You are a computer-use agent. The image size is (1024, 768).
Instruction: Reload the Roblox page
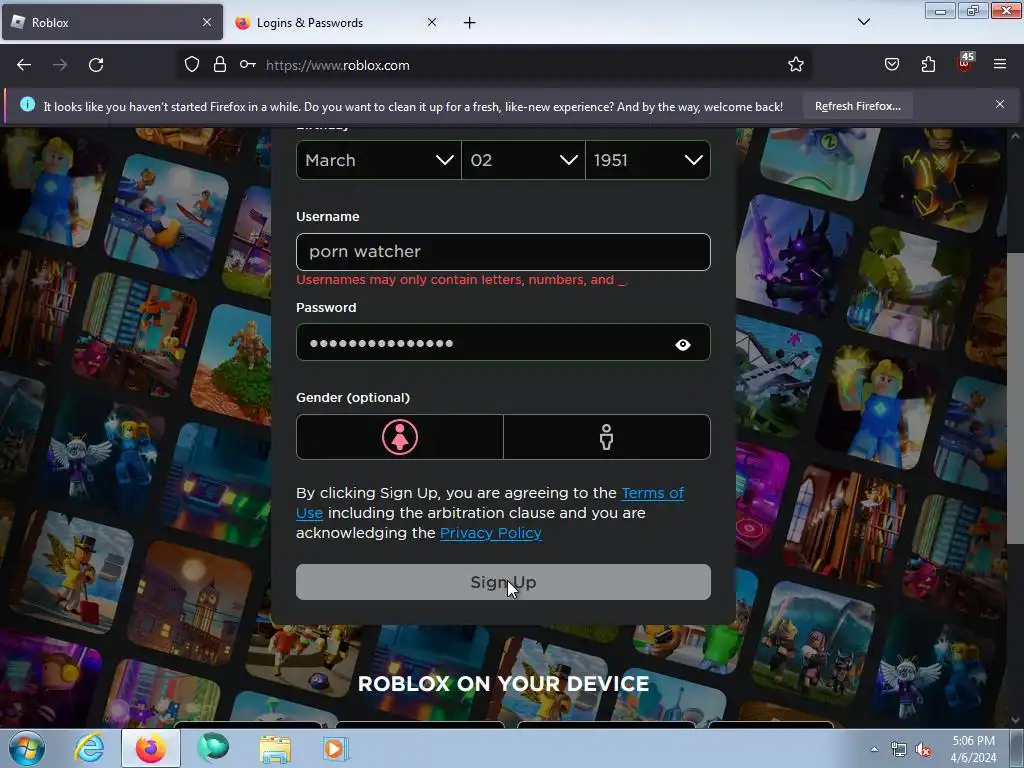[x=96, y=65]
